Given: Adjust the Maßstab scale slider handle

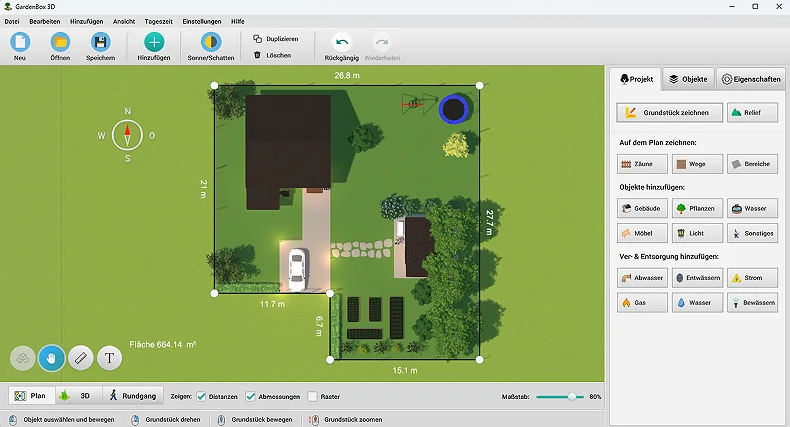Looking at the screenshot, I should (x=572, y=397).
